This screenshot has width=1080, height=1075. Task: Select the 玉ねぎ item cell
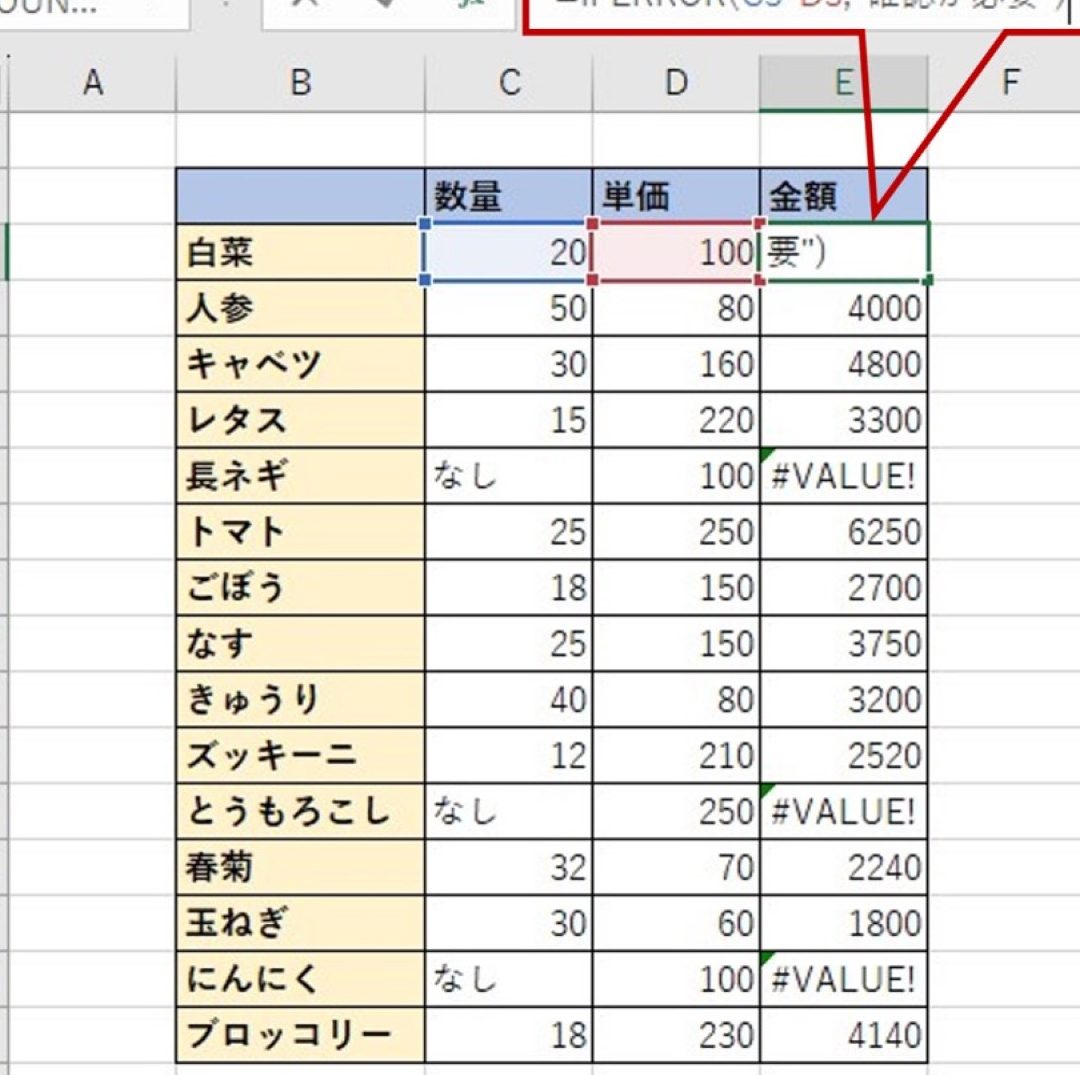click(x=300, y=923)
